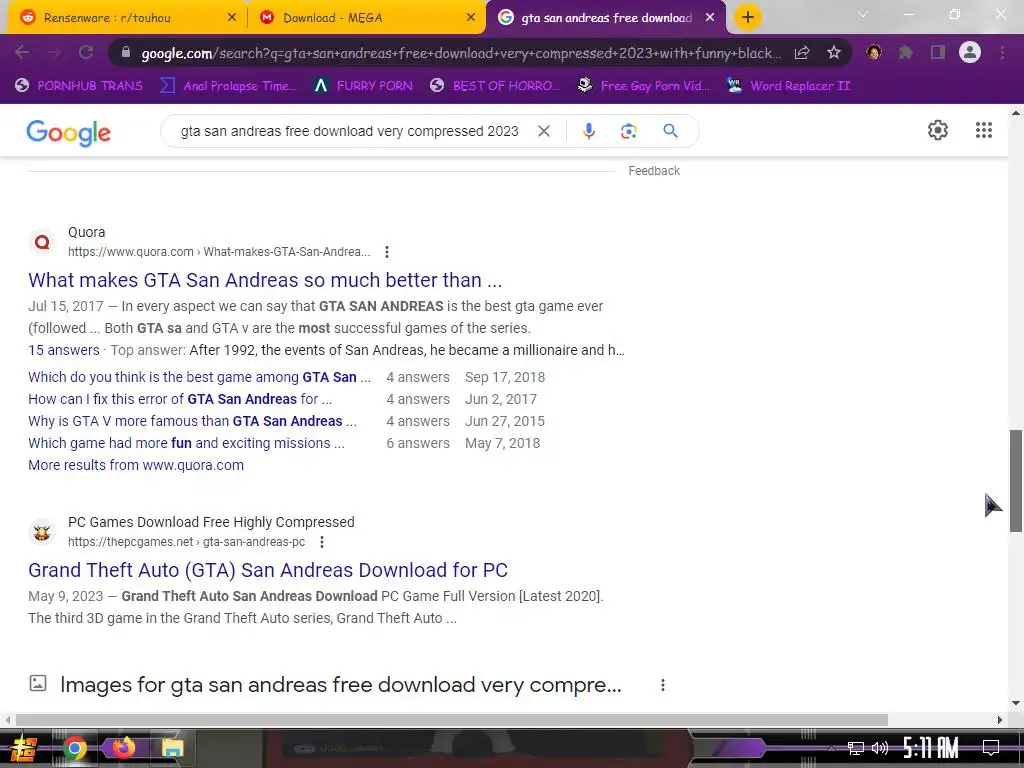Click the vertical scrollbar thumb

pos(1016,481)
